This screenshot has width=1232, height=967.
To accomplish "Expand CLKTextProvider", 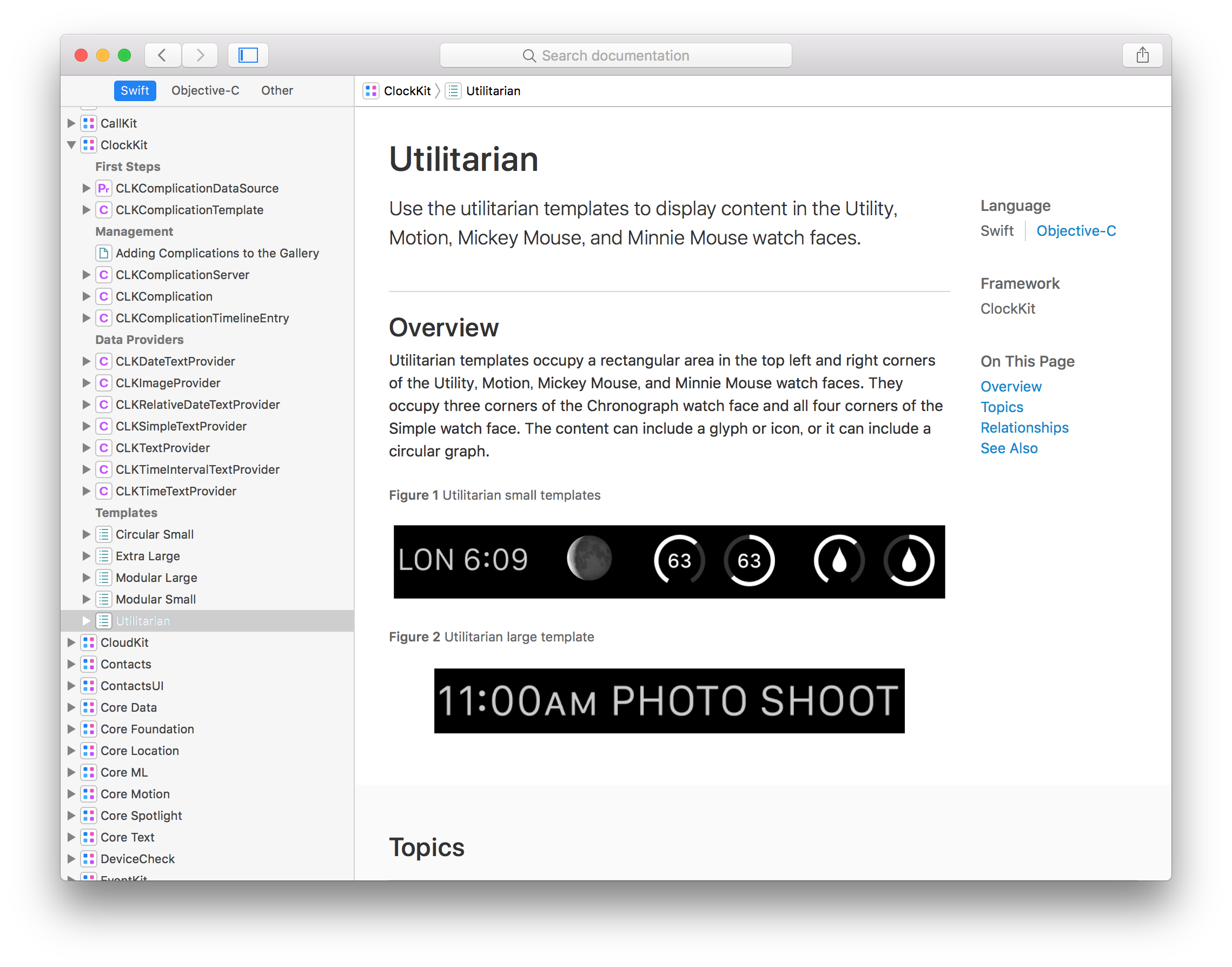I will pyautogui.click(x=86, y=448).
